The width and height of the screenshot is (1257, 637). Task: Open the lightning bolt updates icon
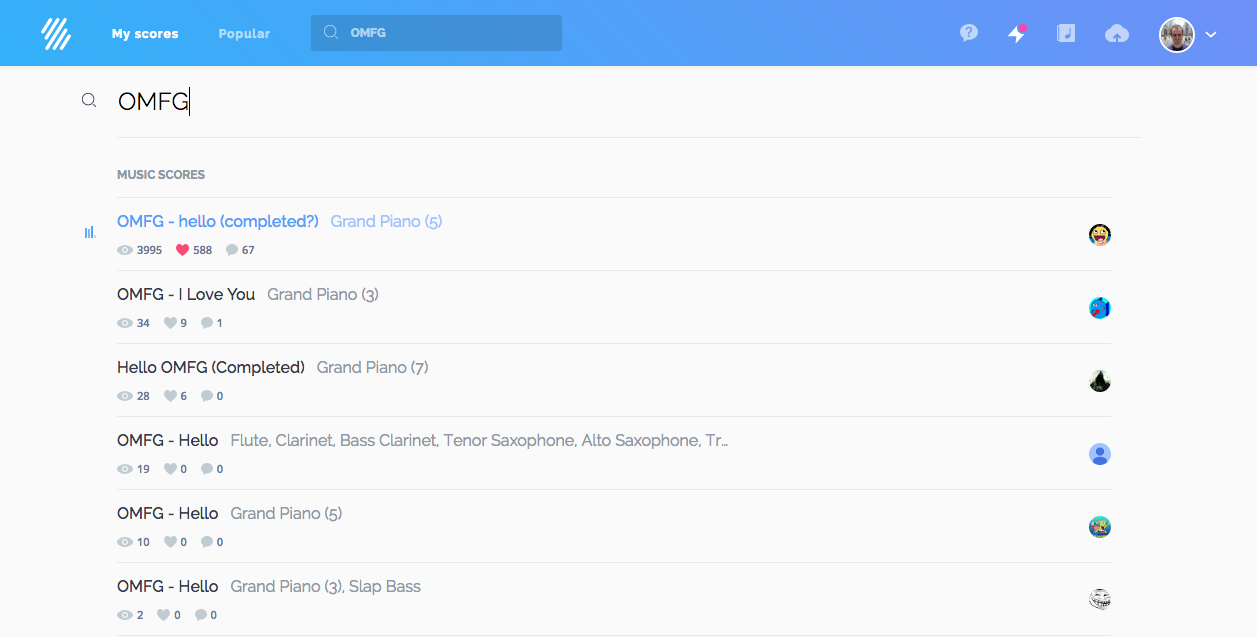pos(1017,33)
